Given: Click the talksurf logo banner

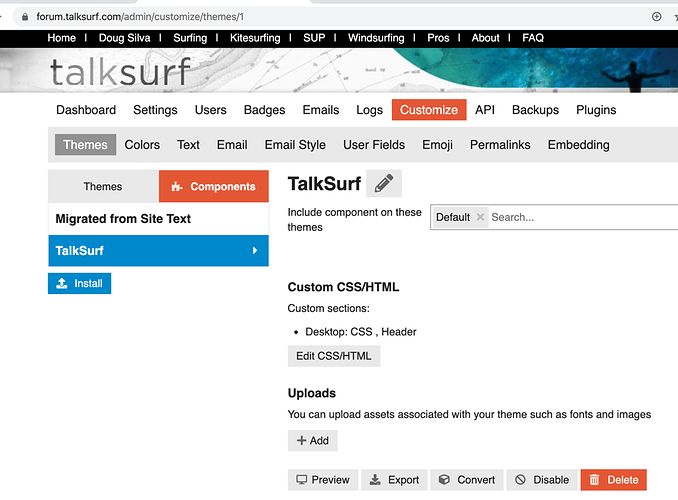Looking at the screenshot, I should coord(120,72).
